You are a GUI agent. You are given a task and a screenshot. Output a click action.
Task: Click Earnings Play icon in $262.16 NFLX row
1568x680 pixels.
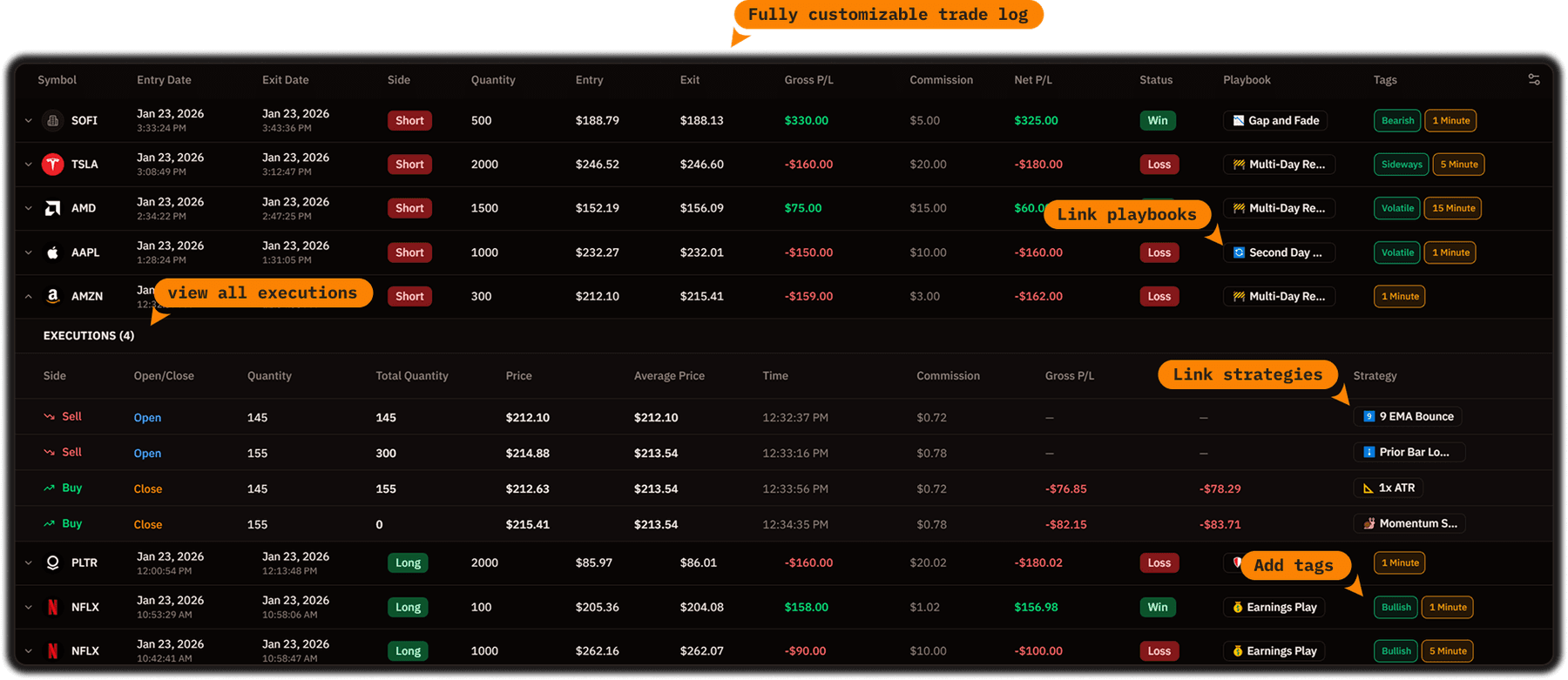tap(1237, 650)
